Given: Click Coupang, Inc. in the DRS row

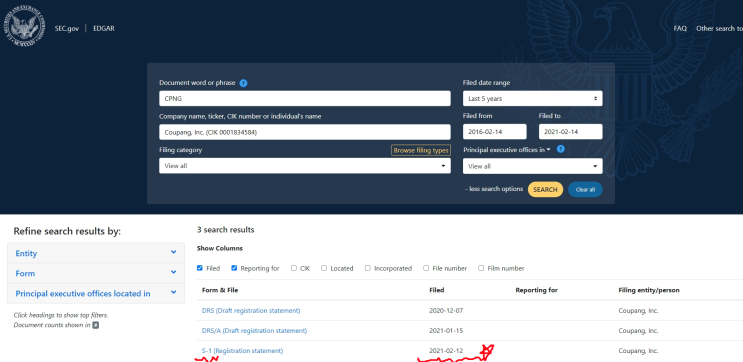Looking at the screenshot, I should point(638,311).
